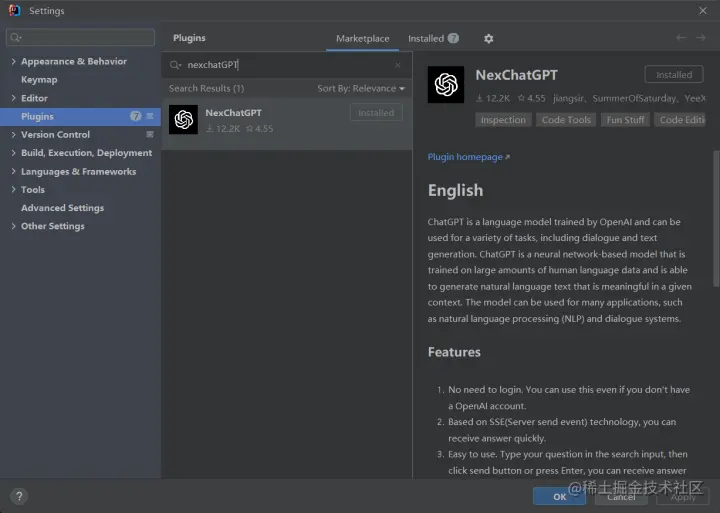Click the plugin description scrollbar
This screenshot has width=720, height=513.
click(x=716, y=219)
